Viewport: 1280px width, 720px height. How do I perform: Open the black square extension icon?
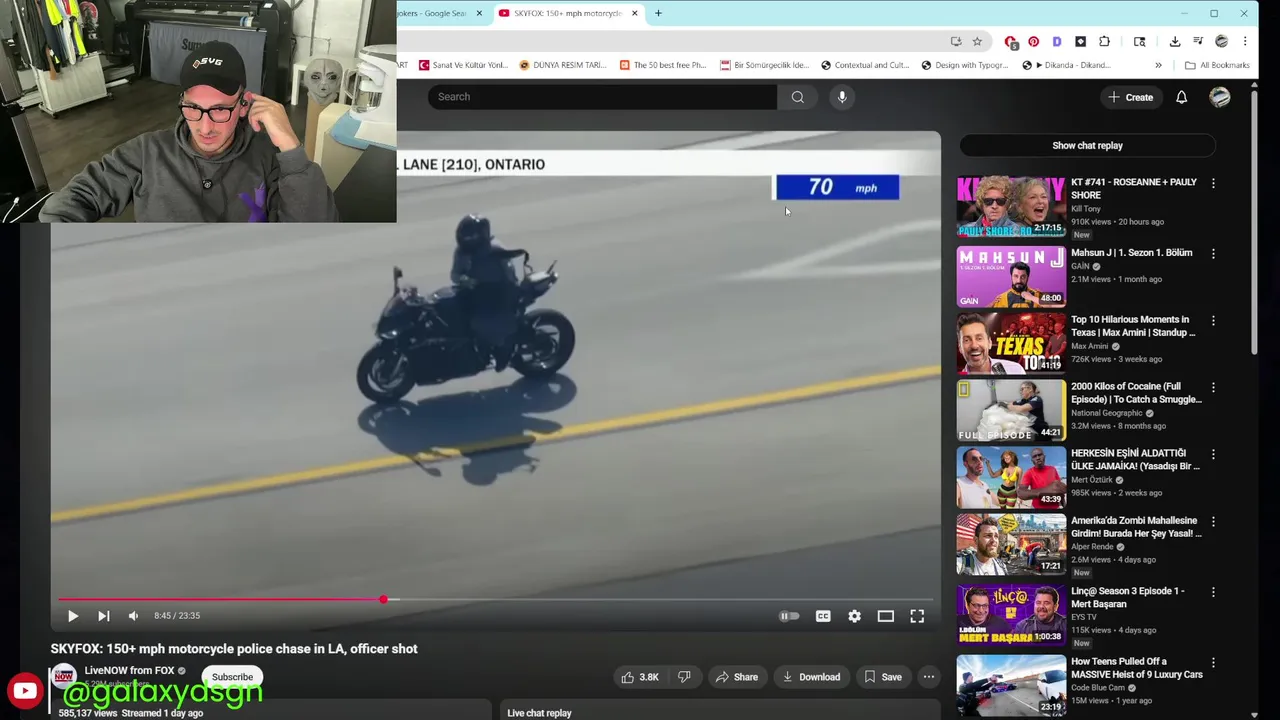click(x=1080, y=41)
